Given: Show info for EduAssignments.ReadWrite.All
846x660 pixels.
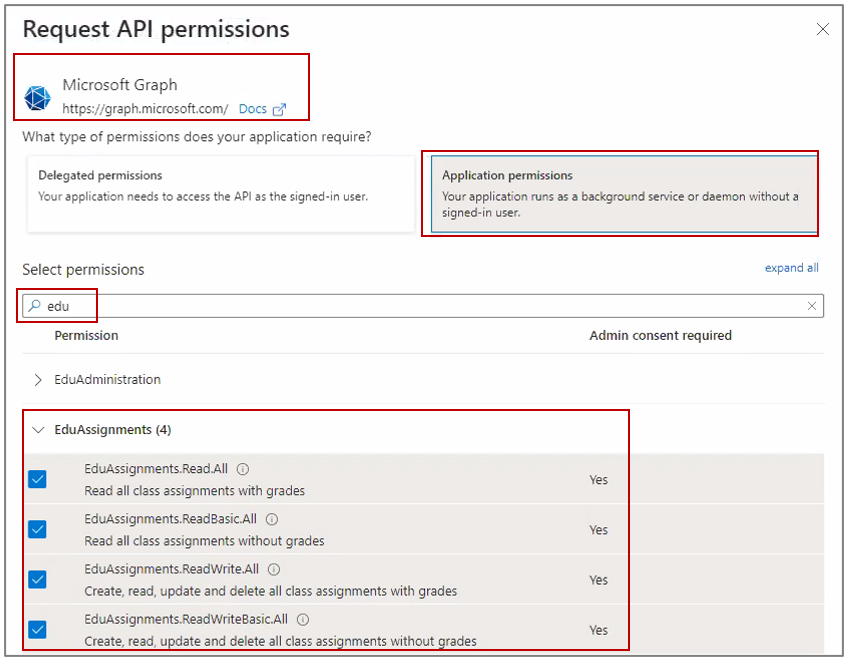Looking at the screenshot, I should pyautogui.click(x=274, y=569).
